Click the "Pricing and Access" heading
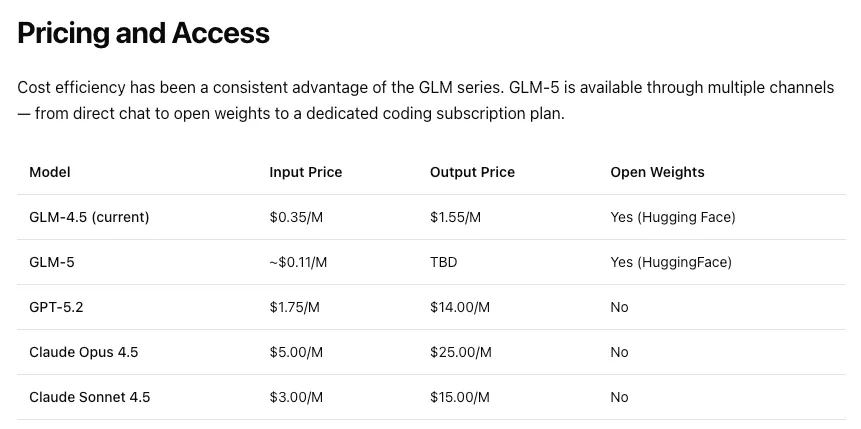The height and width of the screenshot is (429, 861). [x=143, y=33]
